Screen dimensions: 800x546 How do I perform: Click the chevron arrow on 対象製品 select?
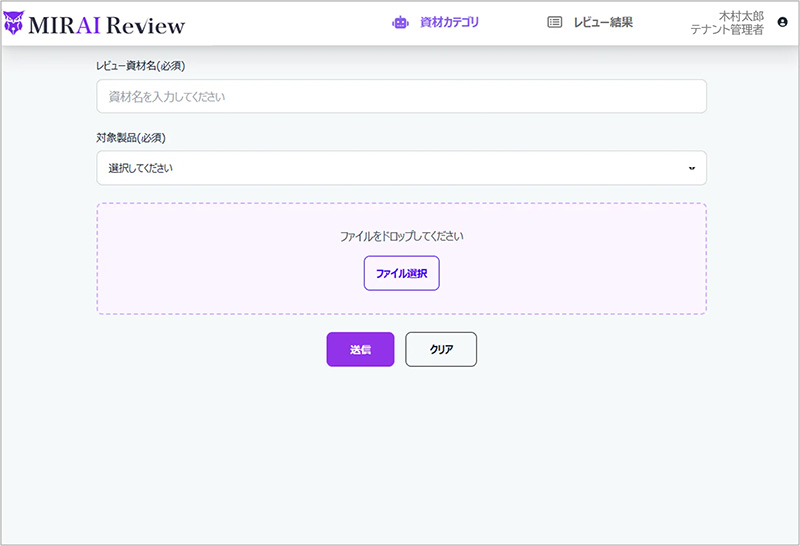click(691, 168)
